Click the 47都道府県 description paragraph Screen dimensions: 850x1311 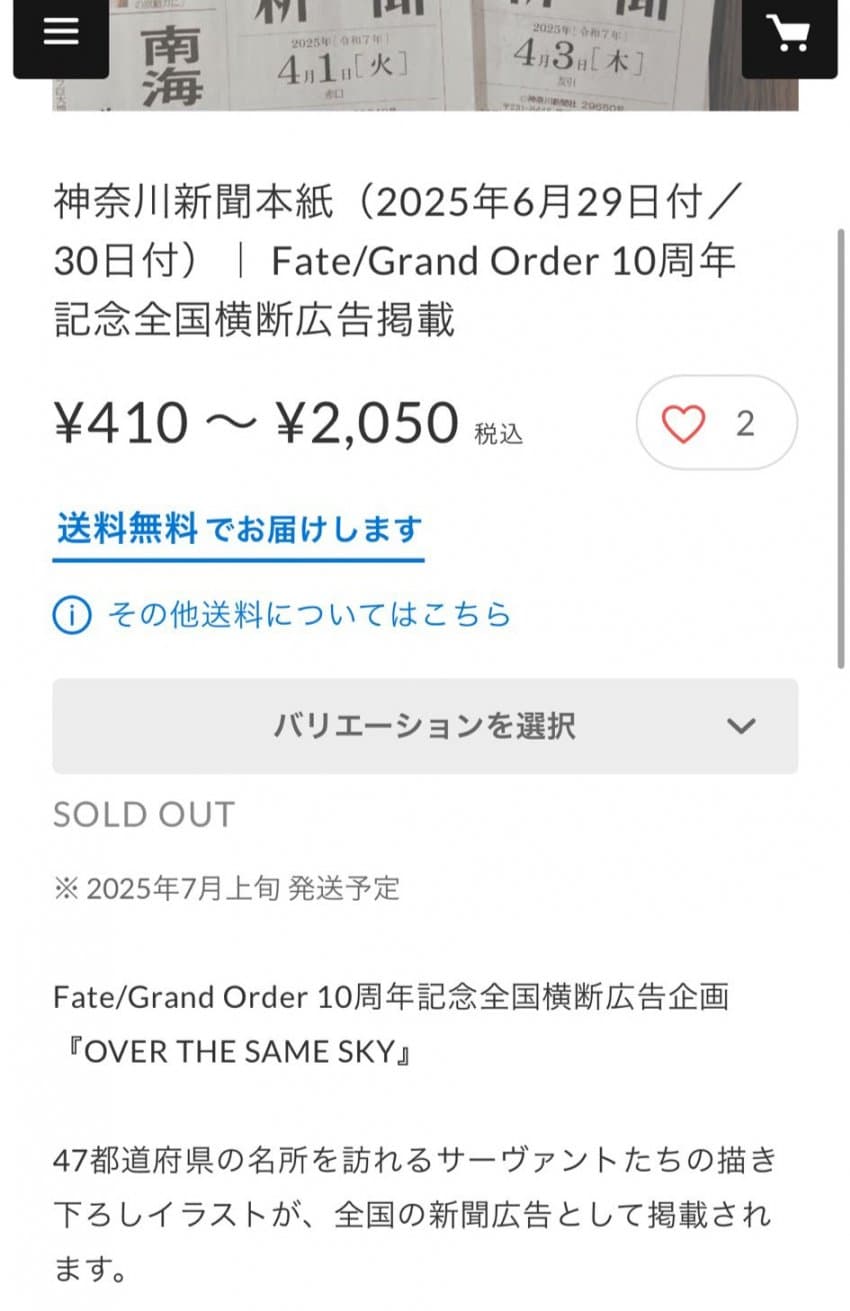(414, 1214)
